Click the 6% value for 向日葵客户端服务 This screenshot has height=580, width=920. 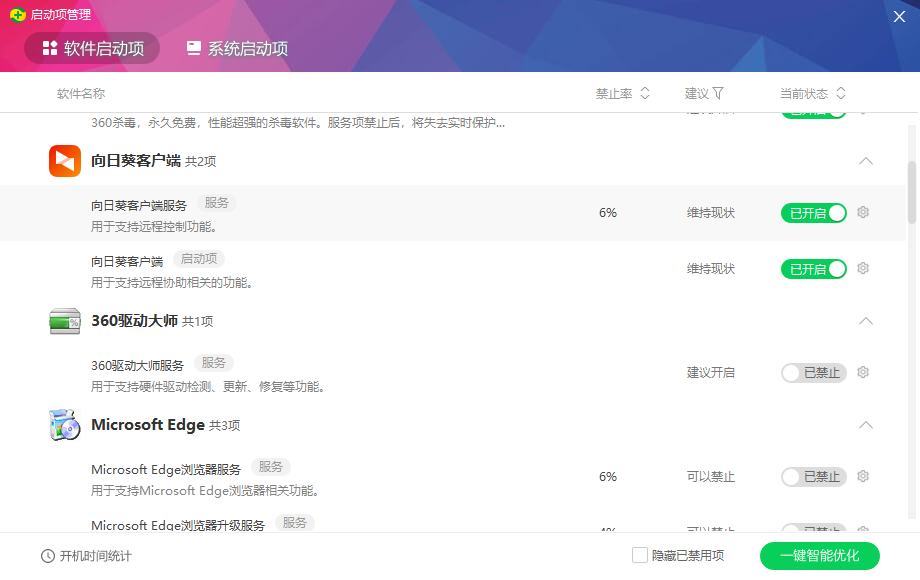(608, 212)
